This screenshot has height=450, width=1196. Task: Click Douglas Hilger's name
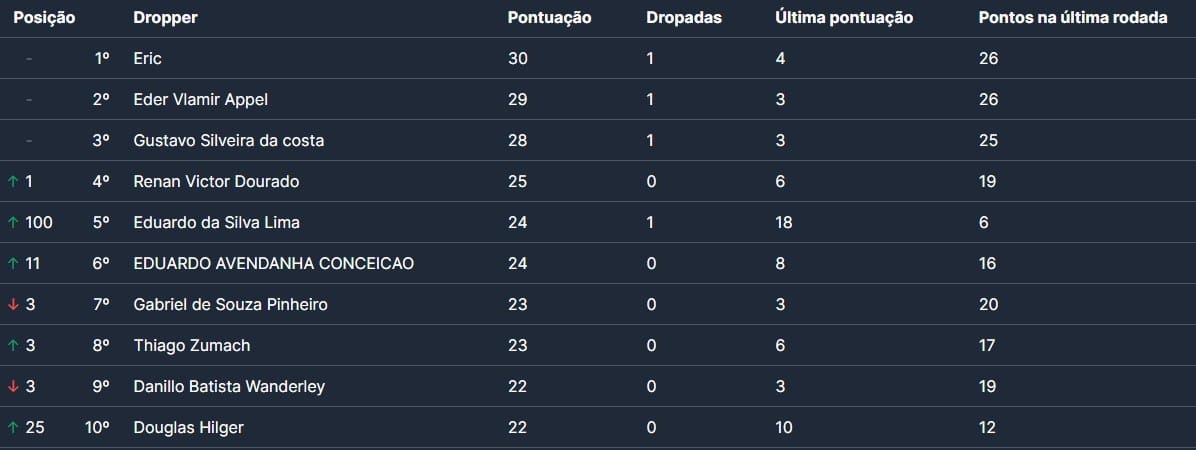point(188,428)
